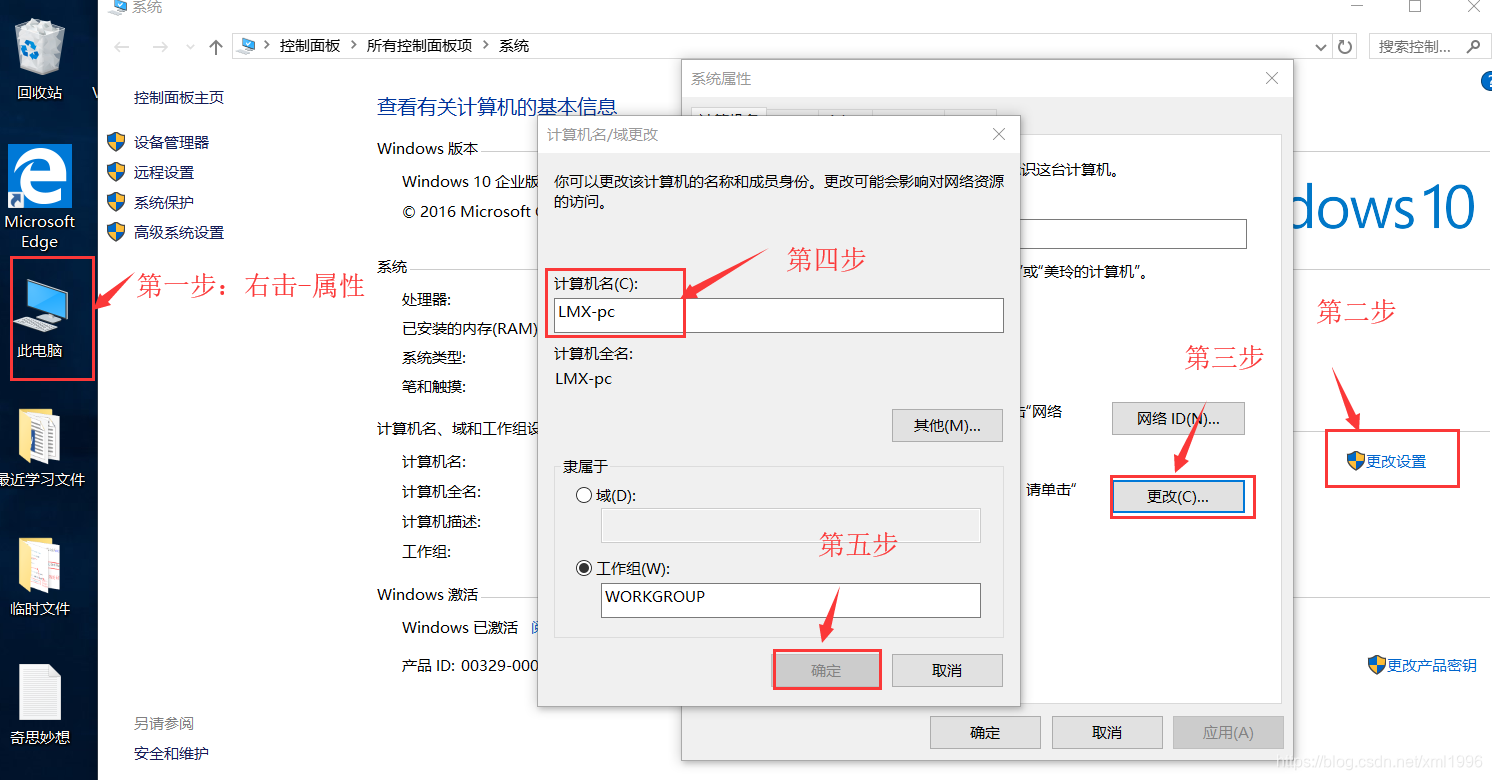The width and height of the screenshot is (1492, 780).
Task: Click the domain name field under 域(D)
Action: click(790, 526)
